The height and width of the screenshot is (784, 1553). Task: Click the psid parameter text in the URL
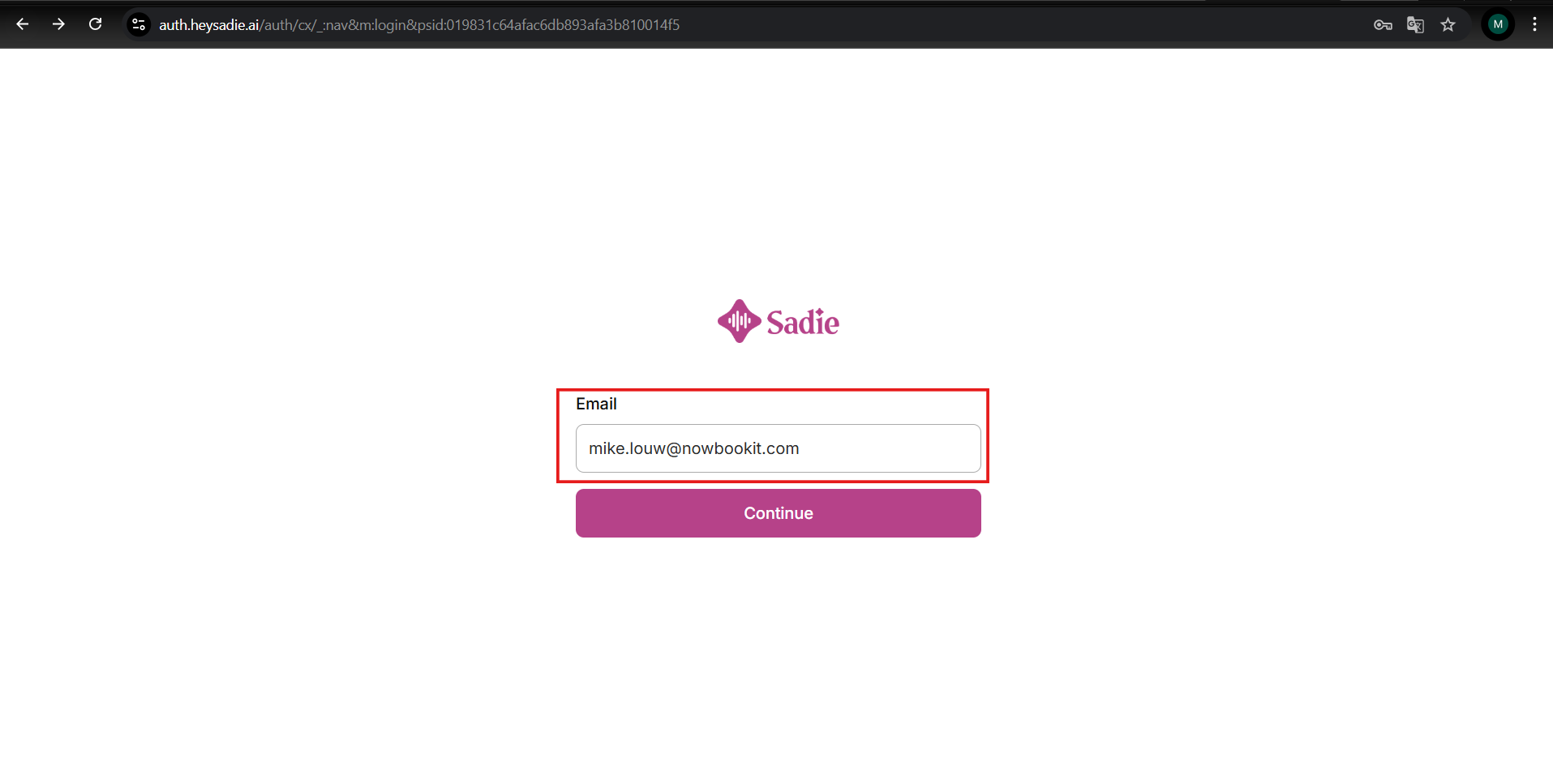(548, 25)
